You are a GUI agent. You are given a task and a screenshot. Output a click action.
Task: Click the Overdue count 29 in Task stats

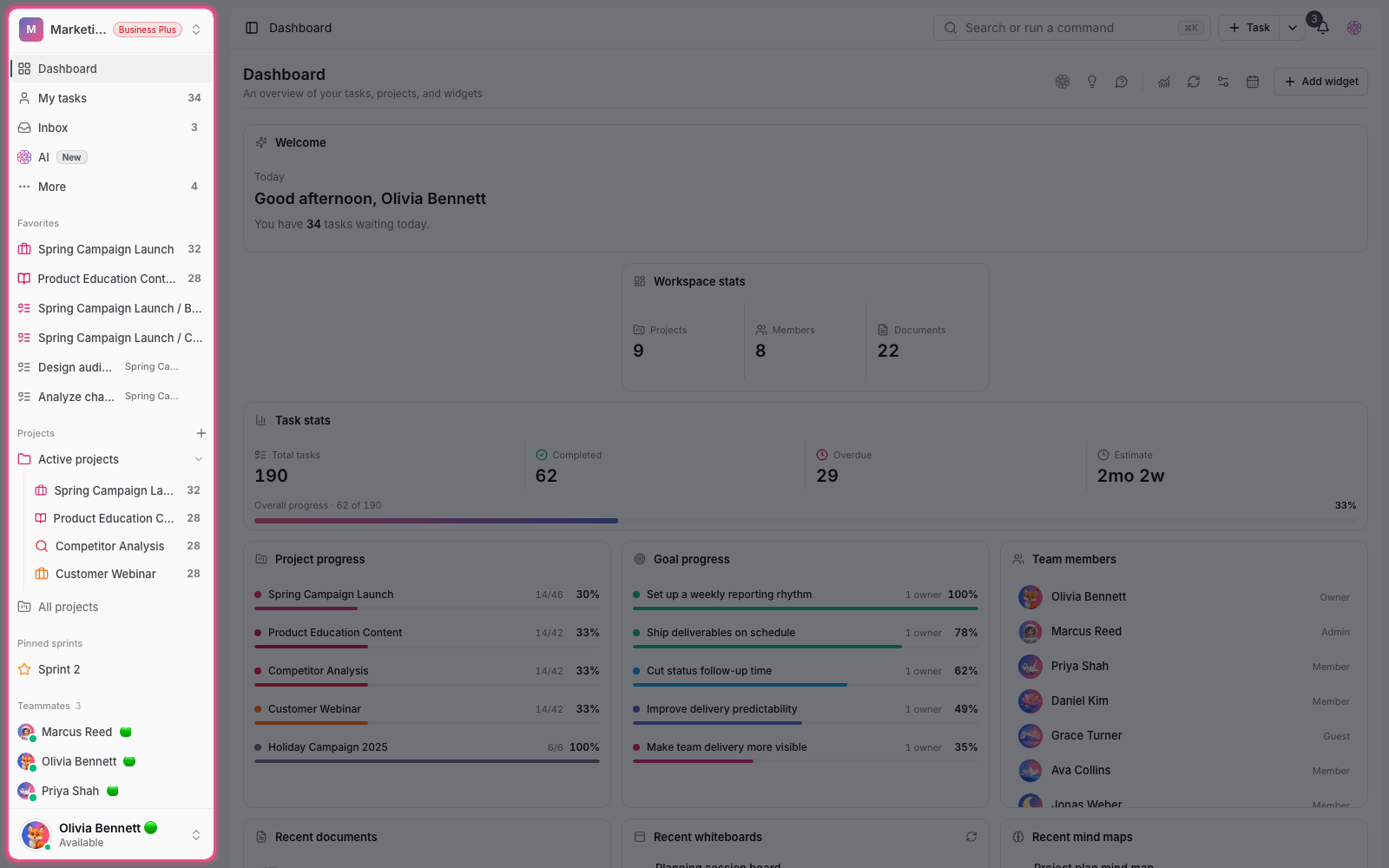click(x=827, y=476)
